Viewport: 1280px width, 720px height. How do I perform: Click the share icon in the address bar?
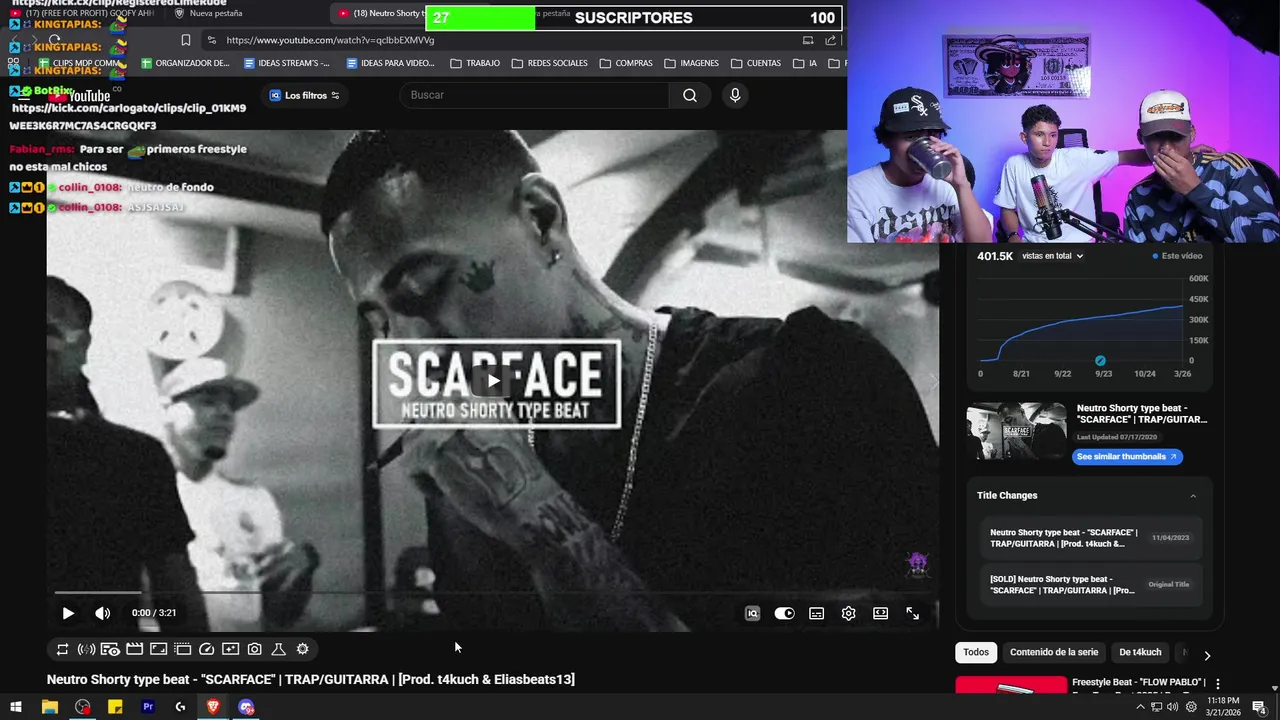click(x=831, y=40)
